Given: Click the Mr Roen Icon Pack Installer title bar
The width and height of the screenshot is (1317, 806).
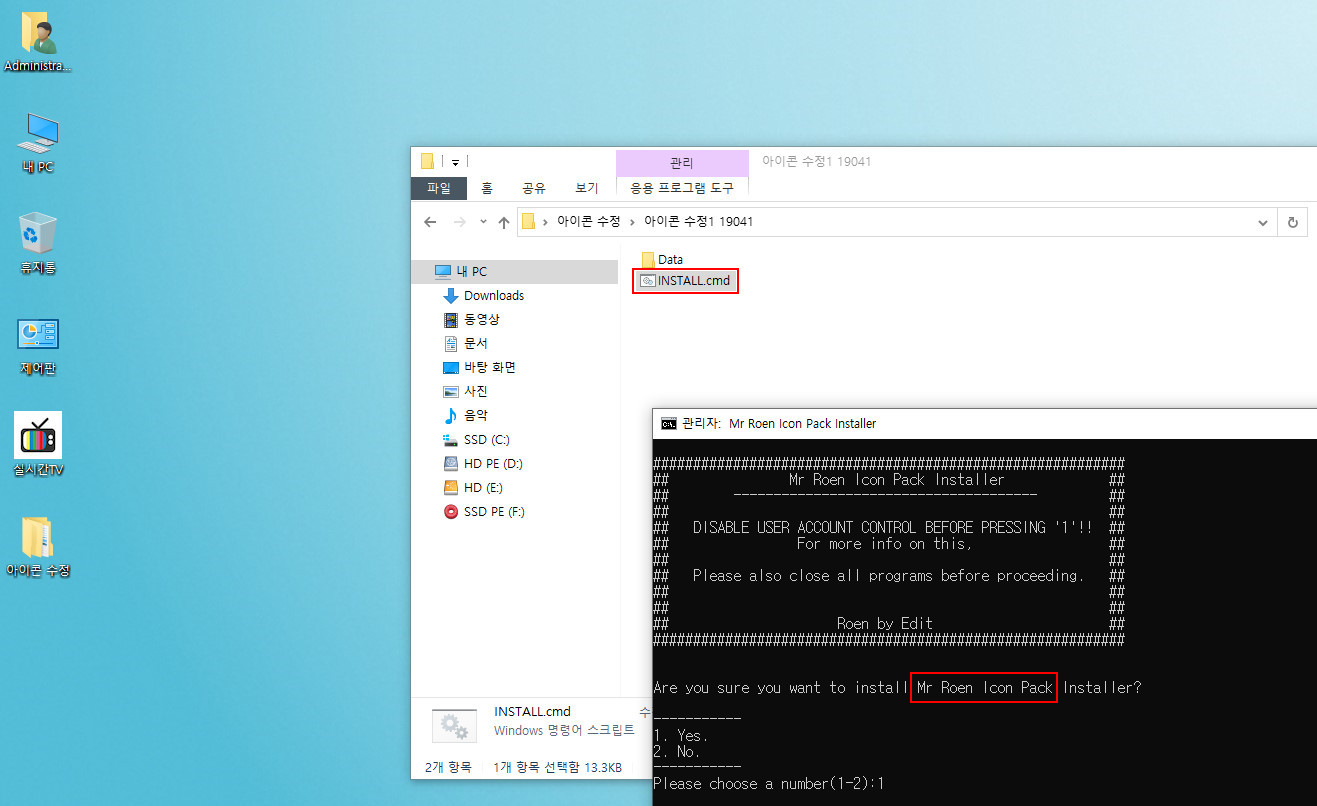Looking at the screenshot, I should click(x=985, y=424).
